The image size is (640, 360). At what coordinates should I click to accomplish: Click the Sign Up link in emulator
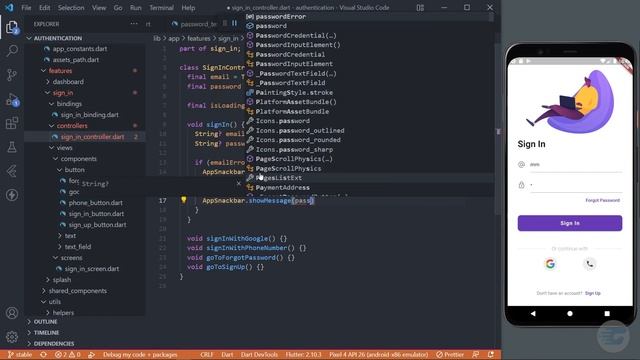pyautogui.click(x=593, y=293)
